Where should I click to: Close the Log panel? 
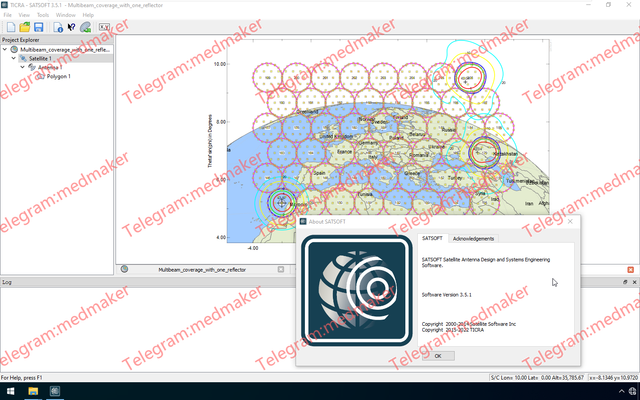pyautogui.click(x=634, y=282)
